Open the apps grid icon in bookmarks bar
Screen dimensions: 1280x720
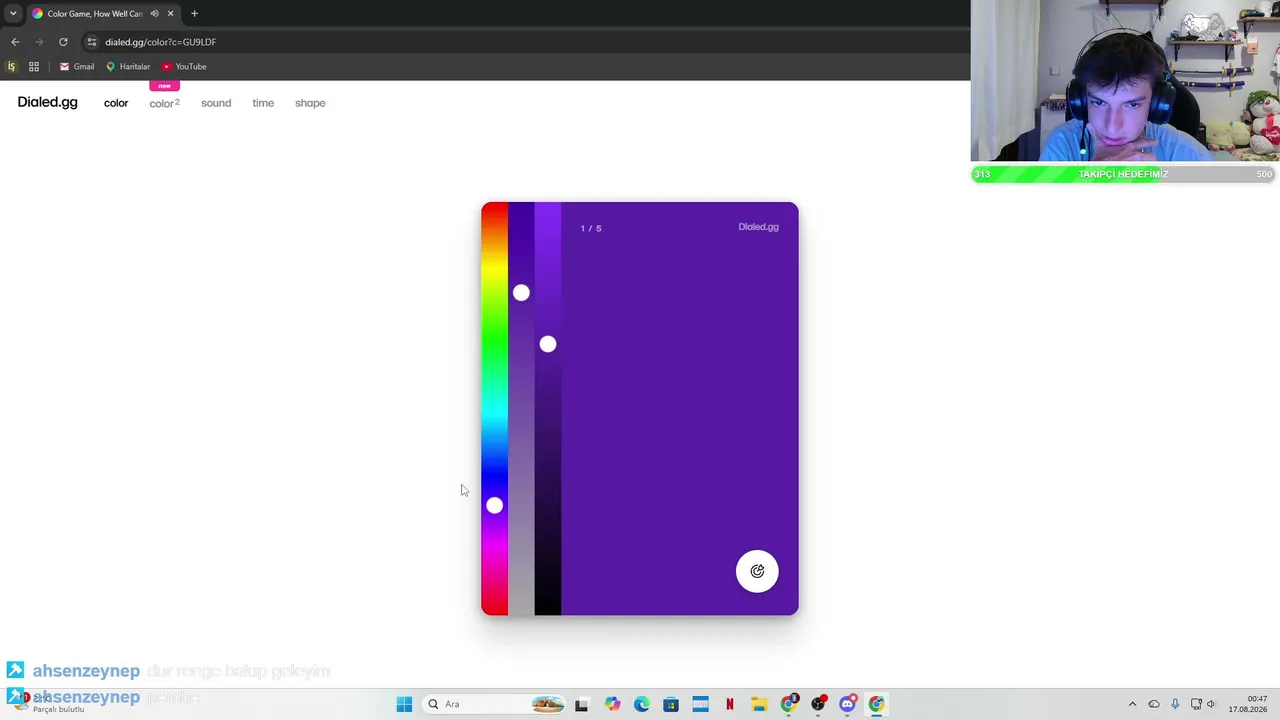[34, 66]
